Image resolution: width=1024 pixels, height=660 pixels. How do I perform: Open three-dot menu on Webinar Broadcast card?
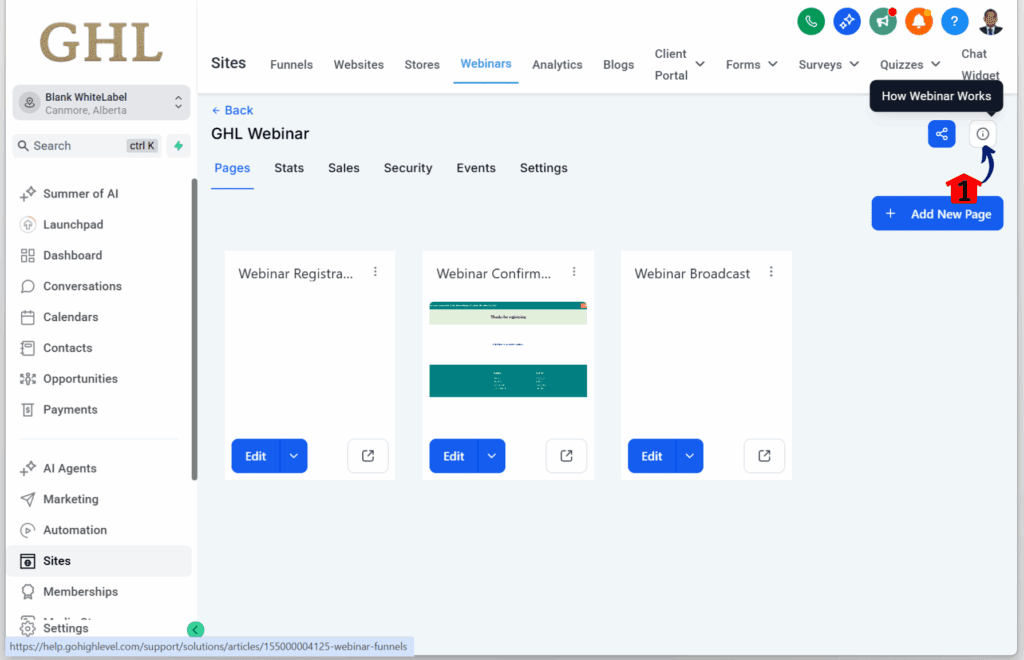pyautogui.click(x=771, y=272)
